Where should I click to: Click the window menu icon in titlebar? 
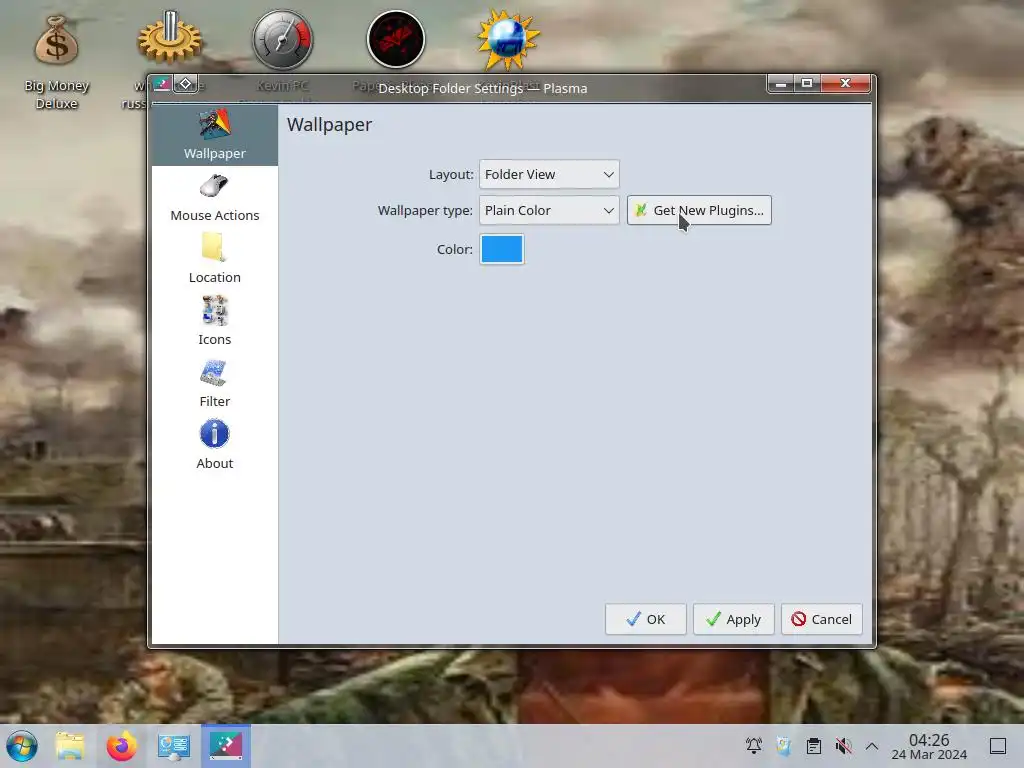point(162,84)
